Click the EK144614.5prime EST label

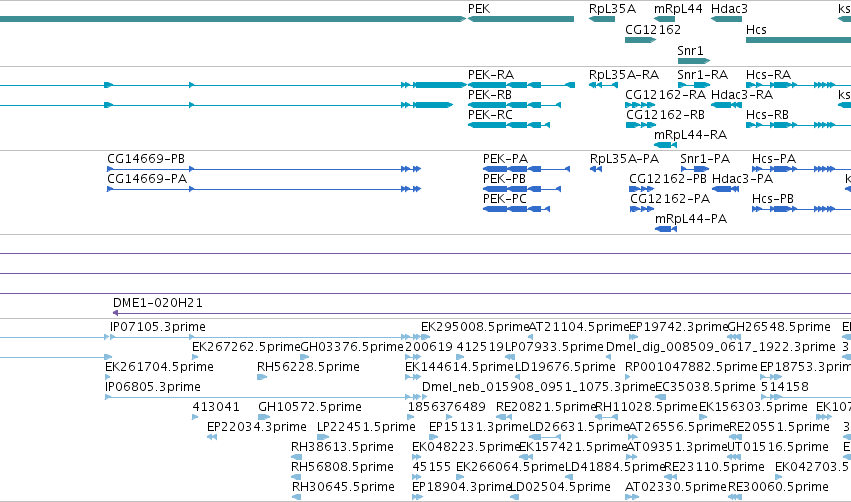[459, 367]
